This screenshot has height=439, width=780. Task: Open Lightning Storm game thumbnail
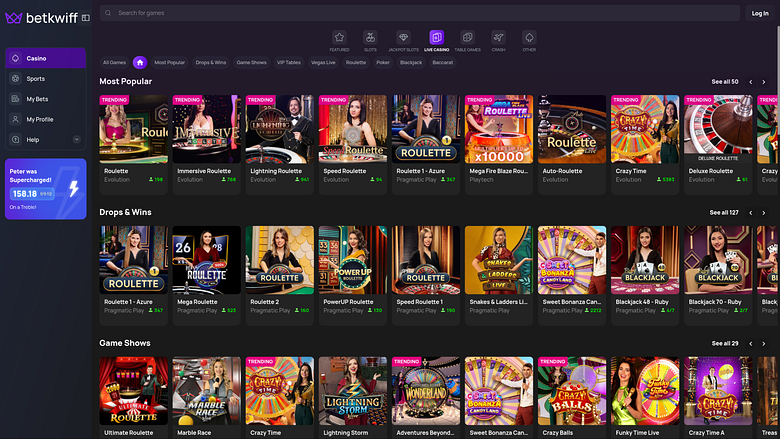click(353, 391)
